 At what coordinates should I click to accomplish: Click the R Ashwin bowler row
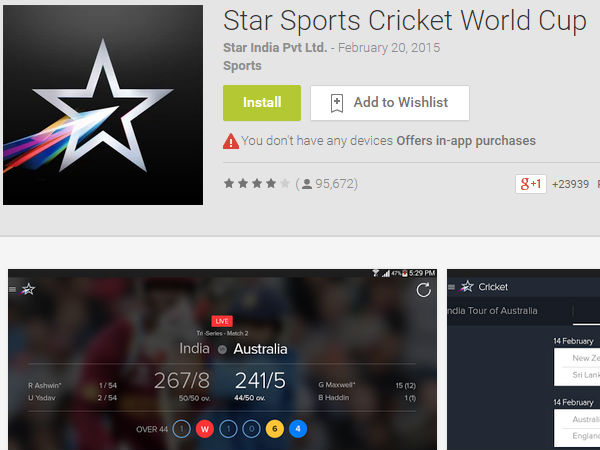(72, 385)
